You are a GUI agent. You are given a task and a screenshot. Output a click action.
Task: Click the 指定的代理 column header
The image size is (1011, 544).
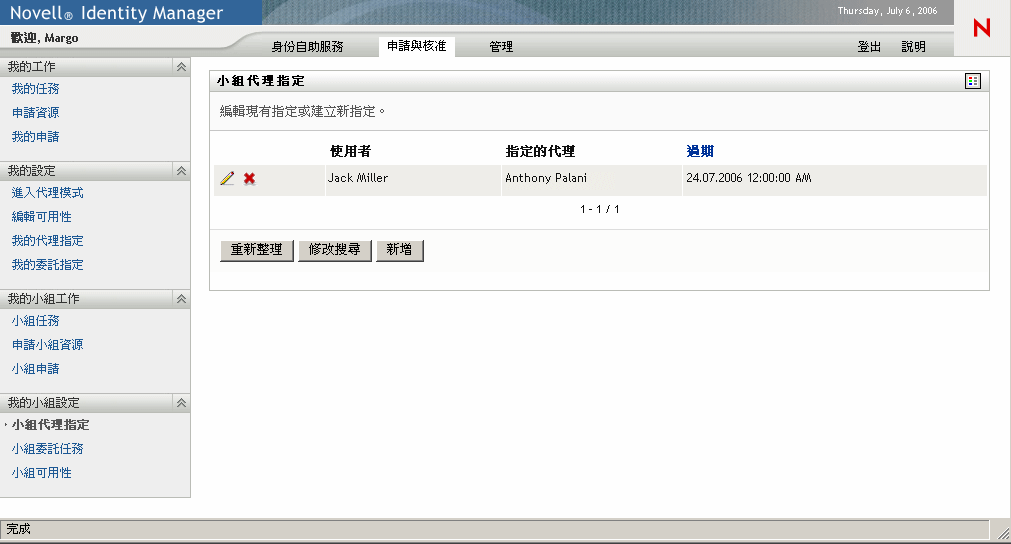click(540, 151)
